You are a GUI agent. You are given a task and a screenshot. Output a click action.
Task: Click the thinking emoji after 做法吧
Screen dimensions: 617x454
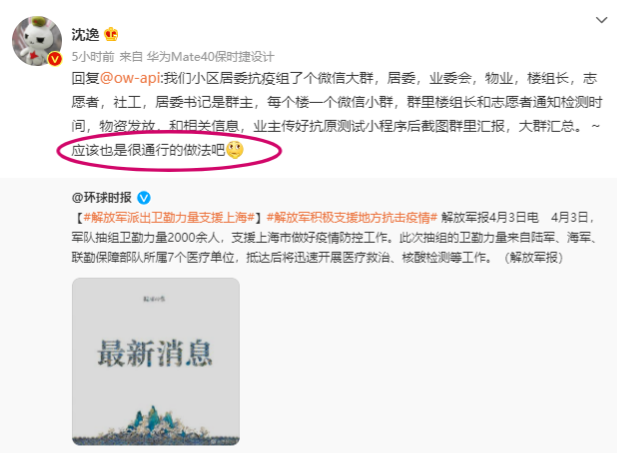coord(235,150)
